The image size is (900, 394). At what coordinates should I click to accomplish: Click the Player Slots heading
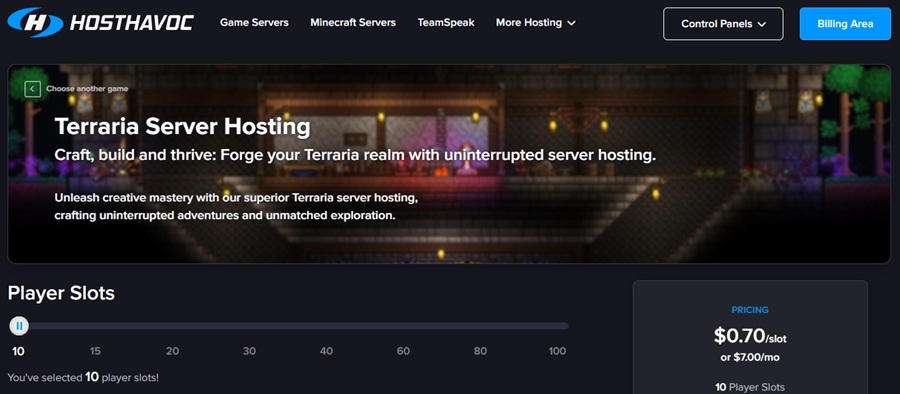61,293
